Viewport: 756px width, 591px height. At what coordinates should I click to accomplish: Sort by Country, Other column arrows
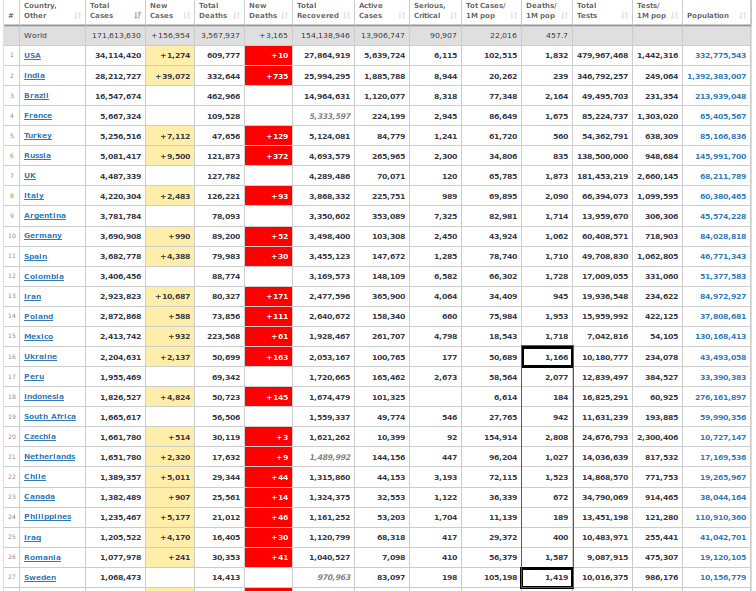[78, 15]
